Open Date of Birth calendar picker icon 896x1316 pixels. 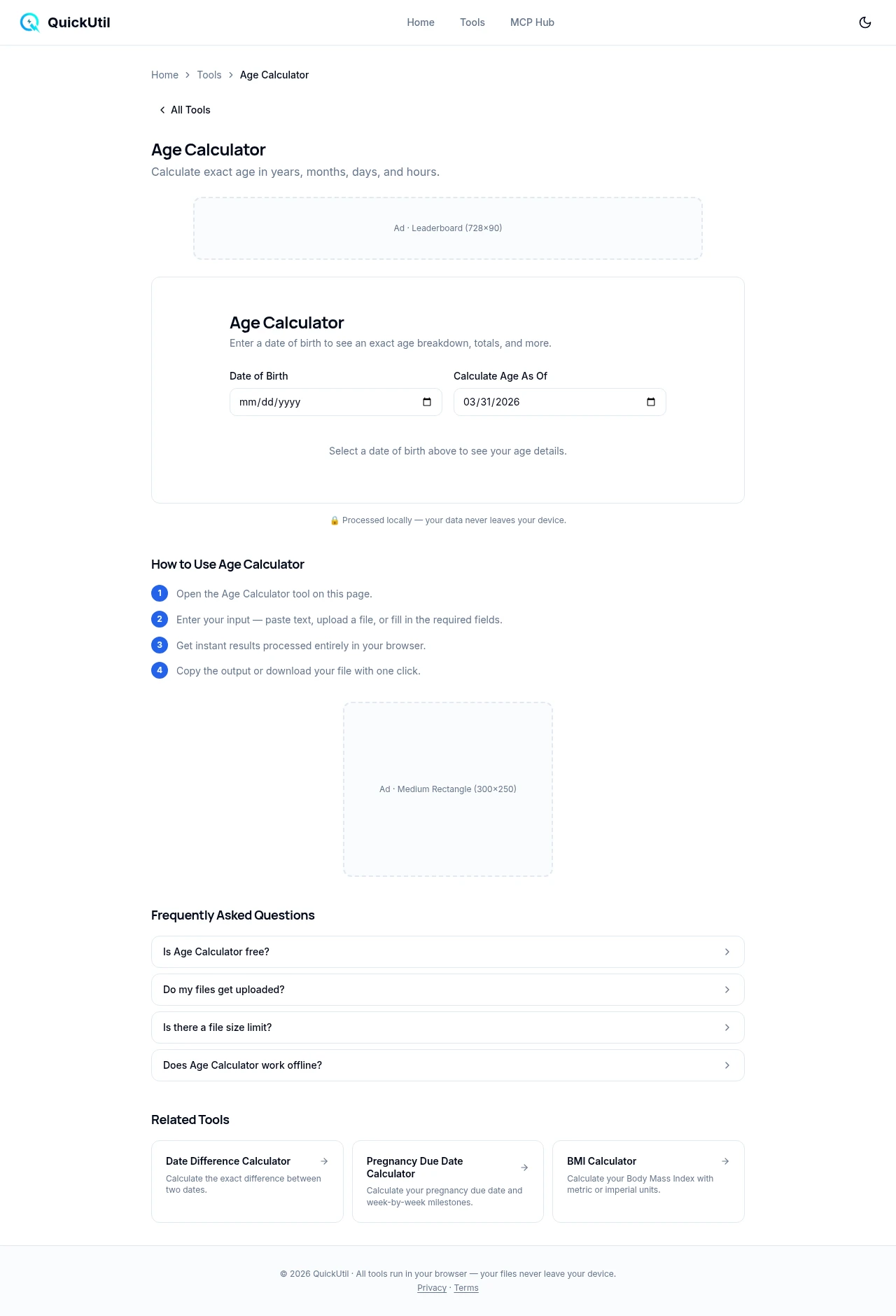[x=427, y=402]
